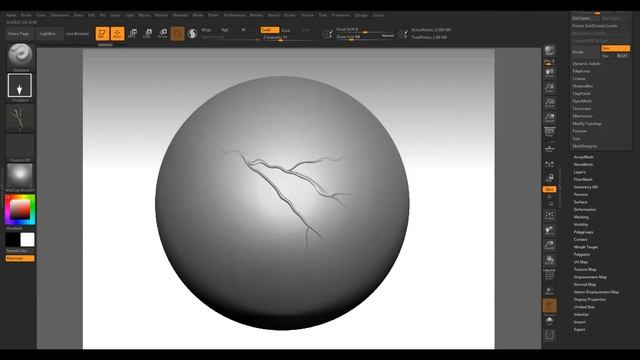This screenshot has width=640, height=360.
Task: Open the Brush menu
Action: (x=26, y=15)
